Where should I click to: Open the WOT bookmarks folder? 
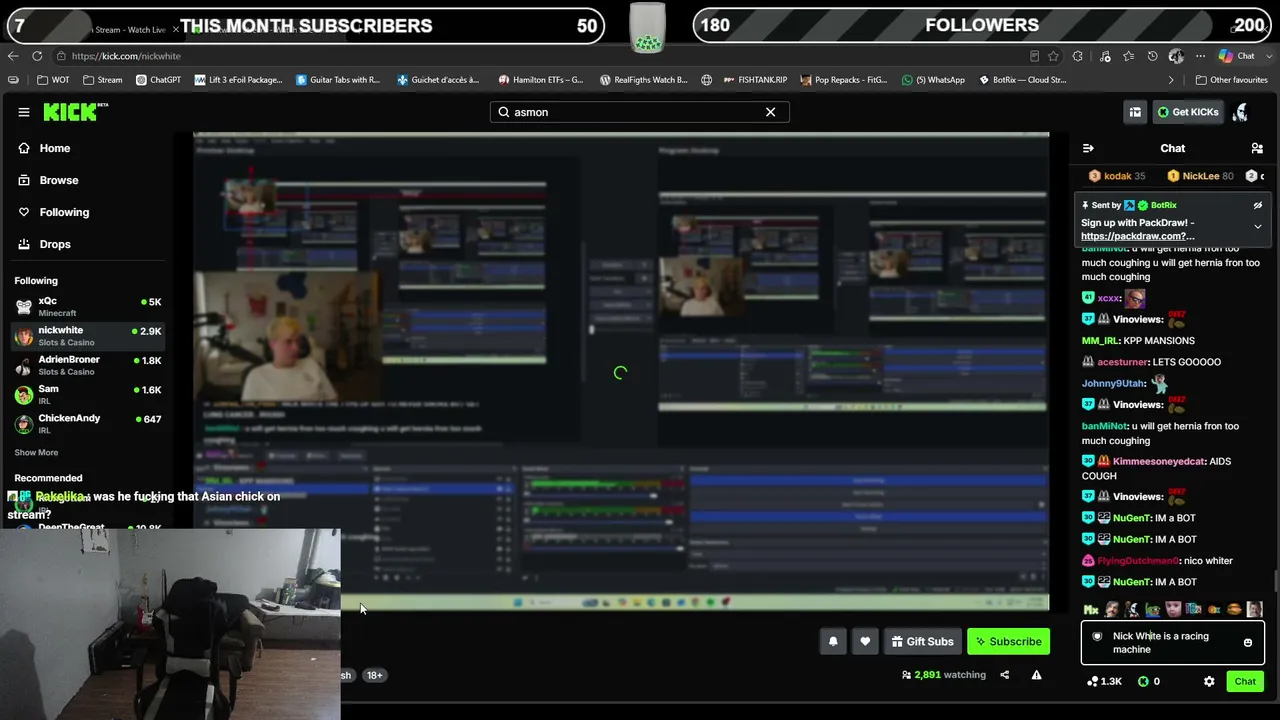point(53,80)
